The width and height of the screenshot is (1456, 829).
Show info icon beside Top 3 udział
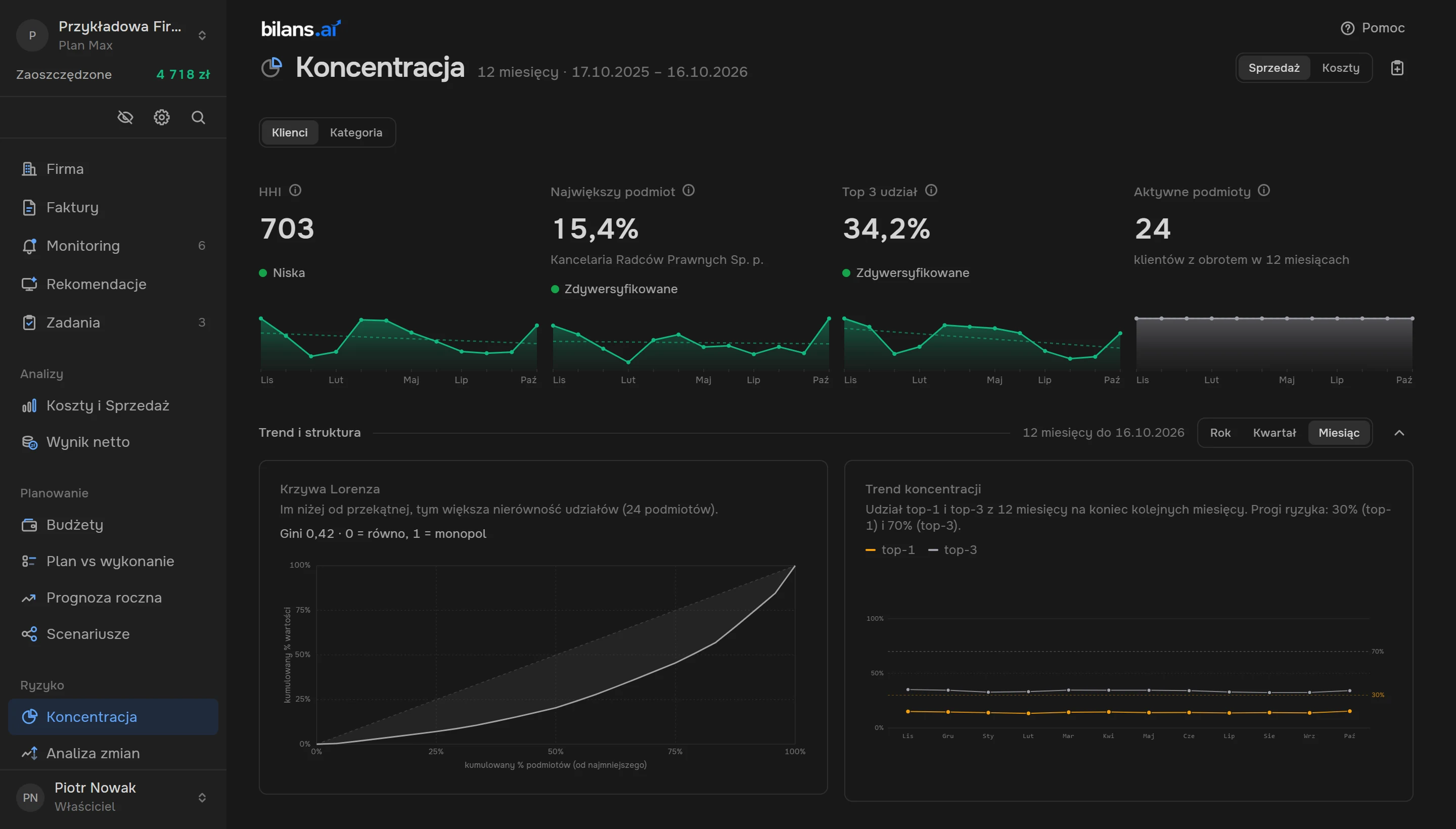[931, 190]
